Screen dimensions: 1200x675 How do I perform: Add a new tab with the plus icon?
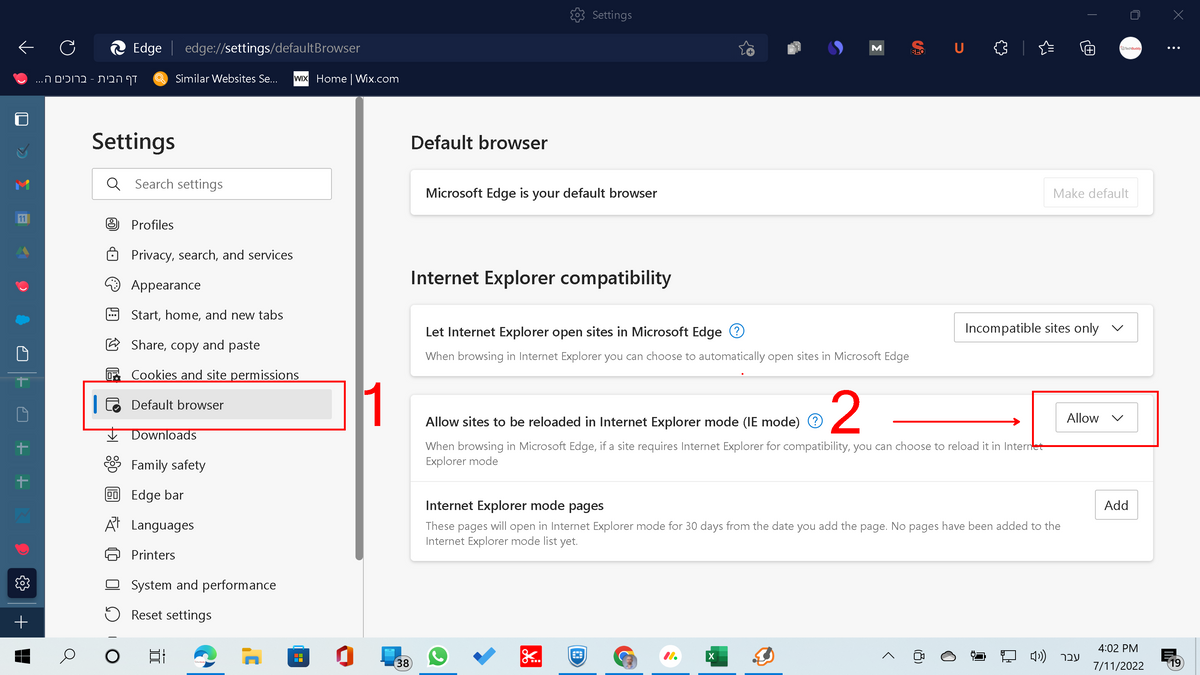[22, 622]
